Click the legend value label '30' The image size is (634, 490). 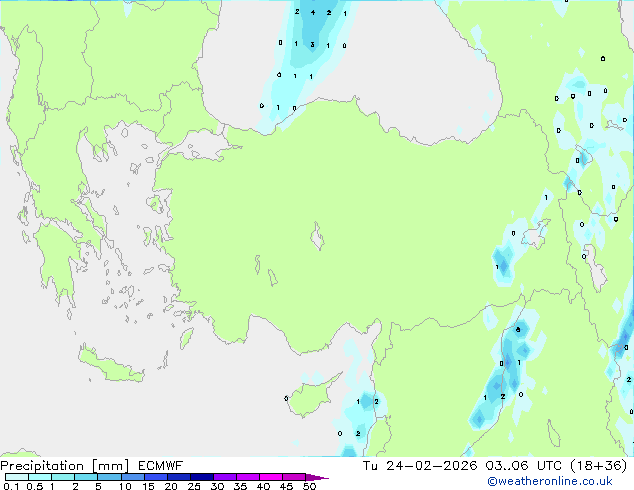pyautogui.click(x=217, y=486)
